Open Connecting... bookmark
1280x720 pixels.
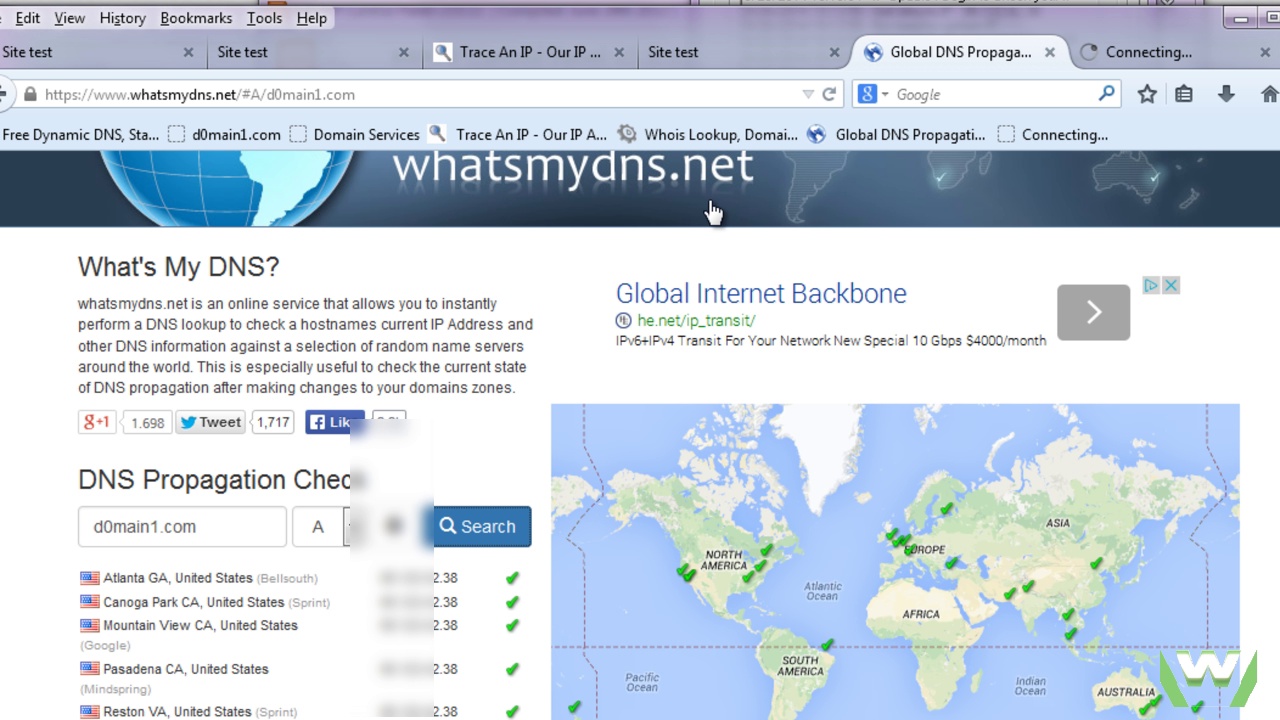[x=1053, y=134]
